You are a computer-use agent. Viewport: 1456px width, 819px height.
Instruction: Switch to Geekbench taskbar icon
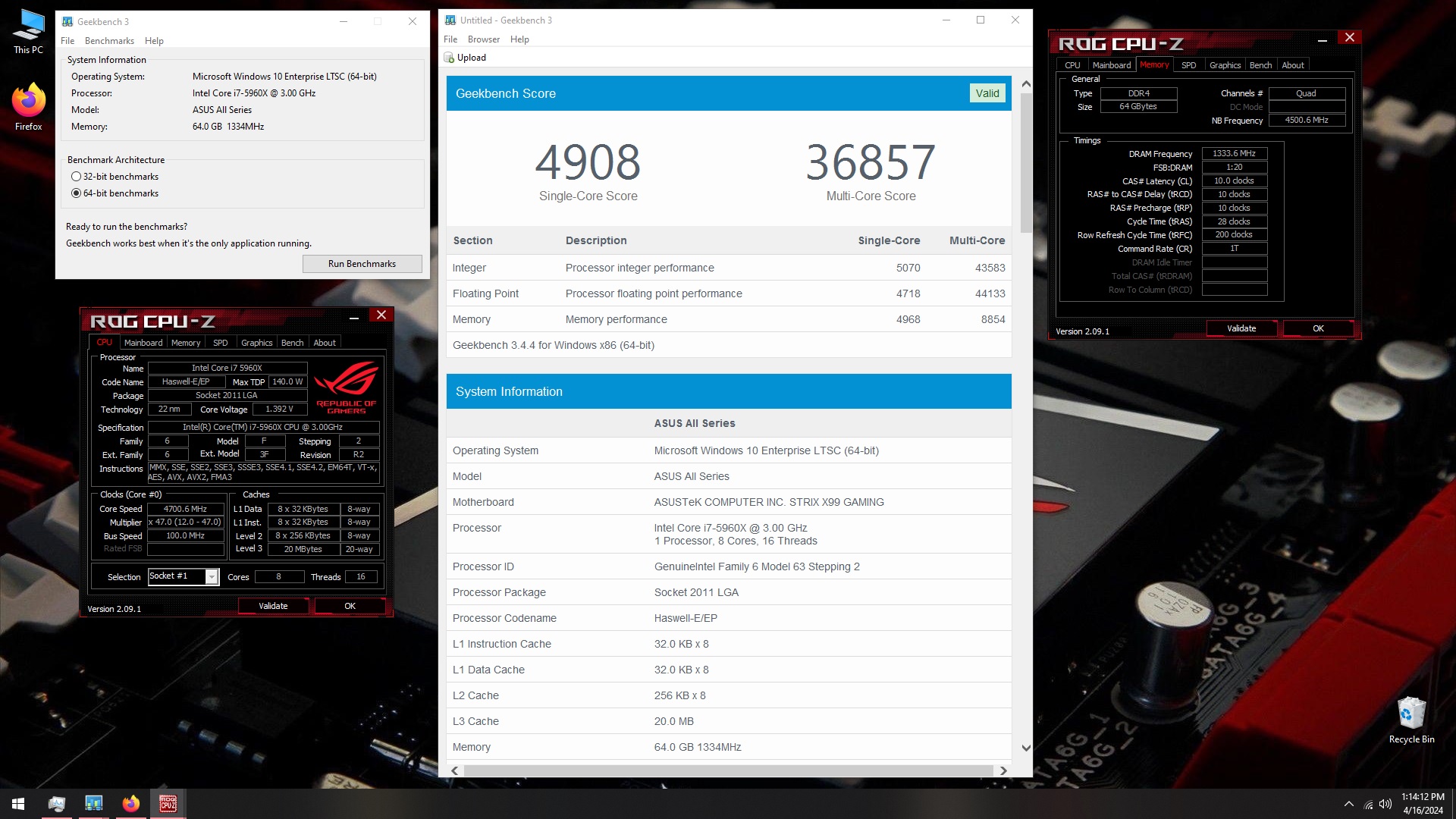[x=94, y=804]
